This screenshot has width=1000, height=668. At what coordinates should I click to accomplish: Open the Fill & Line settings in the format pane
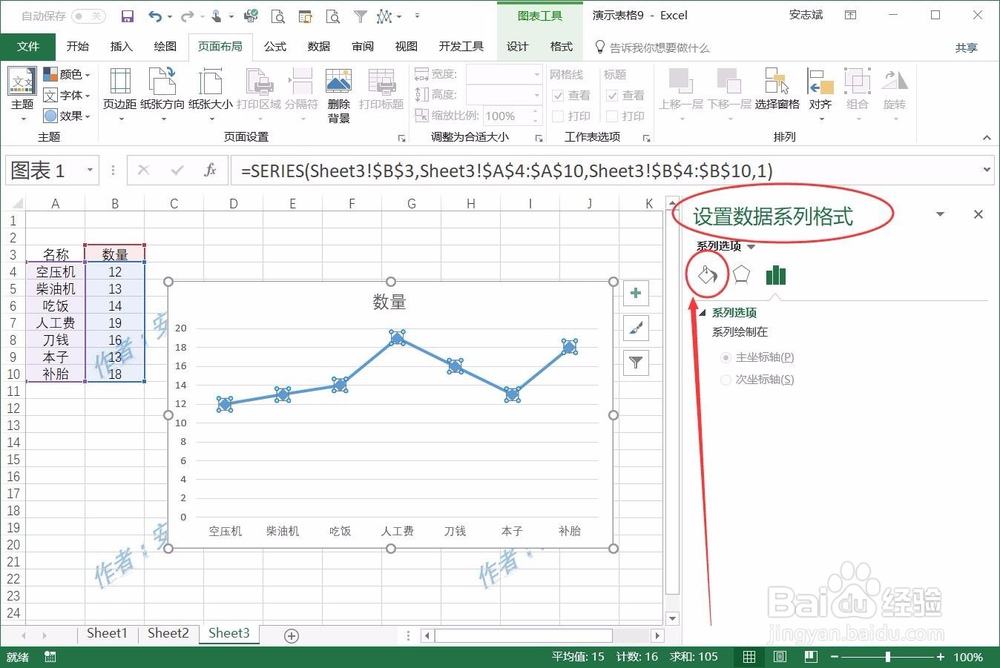(x=706, y=275)
